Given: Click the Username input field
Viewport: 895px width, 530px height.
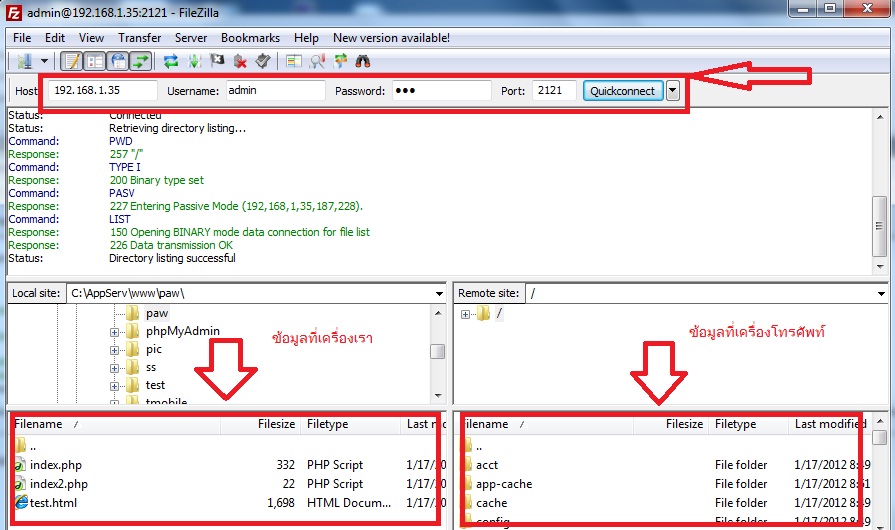Looking at the screenshot, I should tap(276, 90).
